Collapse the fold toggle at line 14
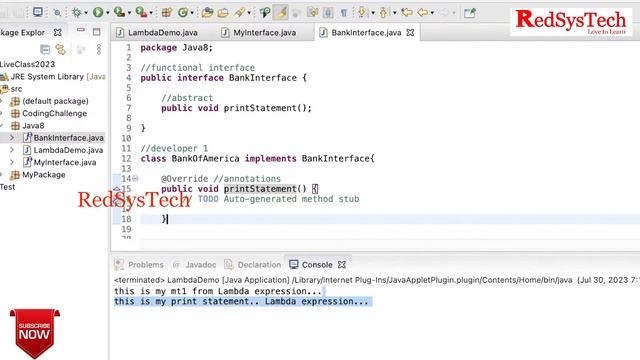 (x=135, y=178)
